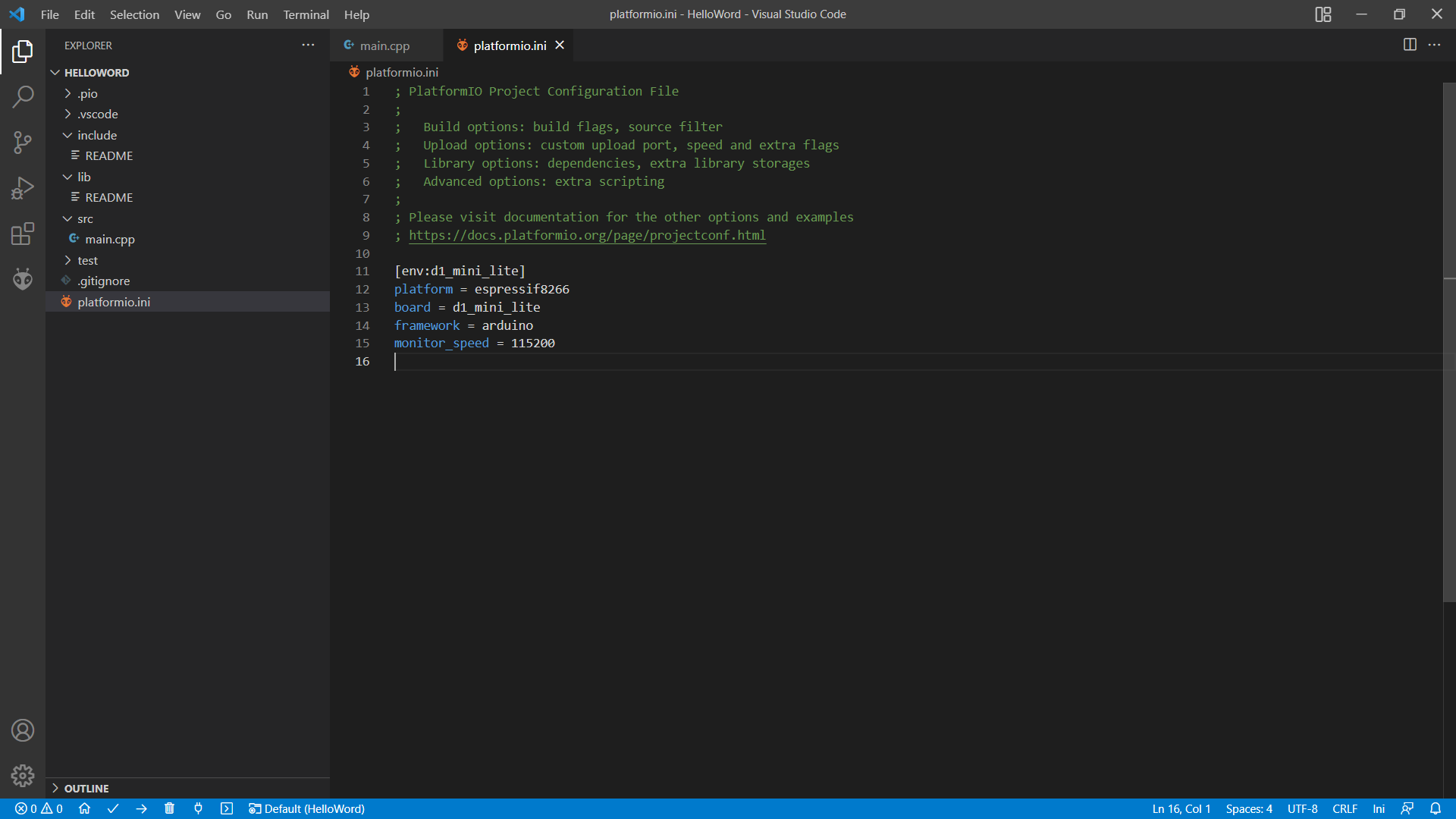Split the editor to the right

1410,45
